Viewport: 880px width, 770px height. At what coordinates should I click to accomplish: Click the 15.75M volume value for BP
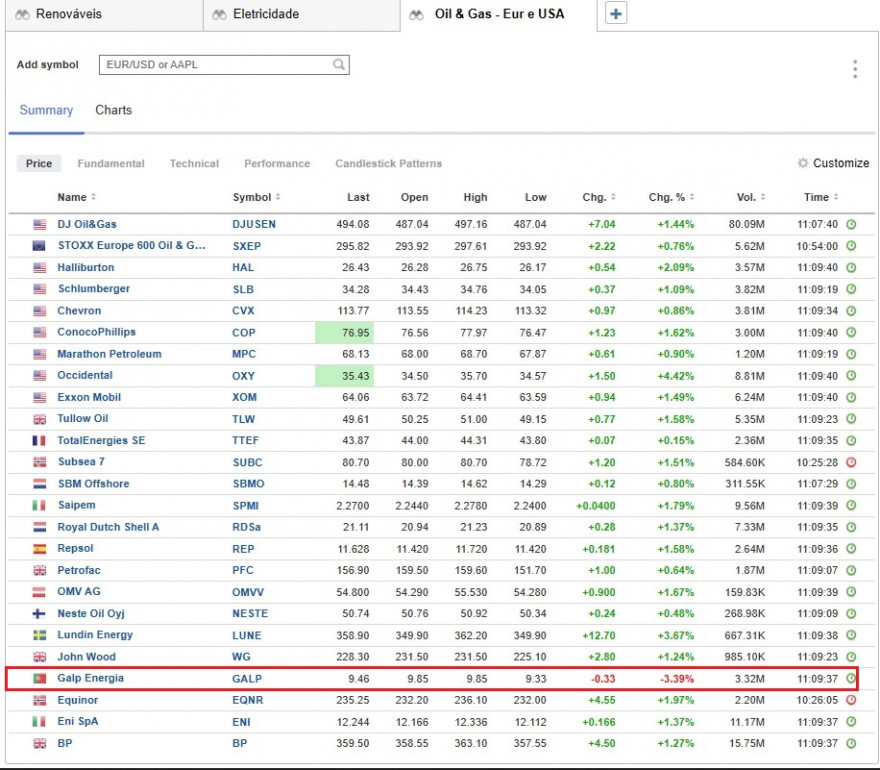point(747,743)
